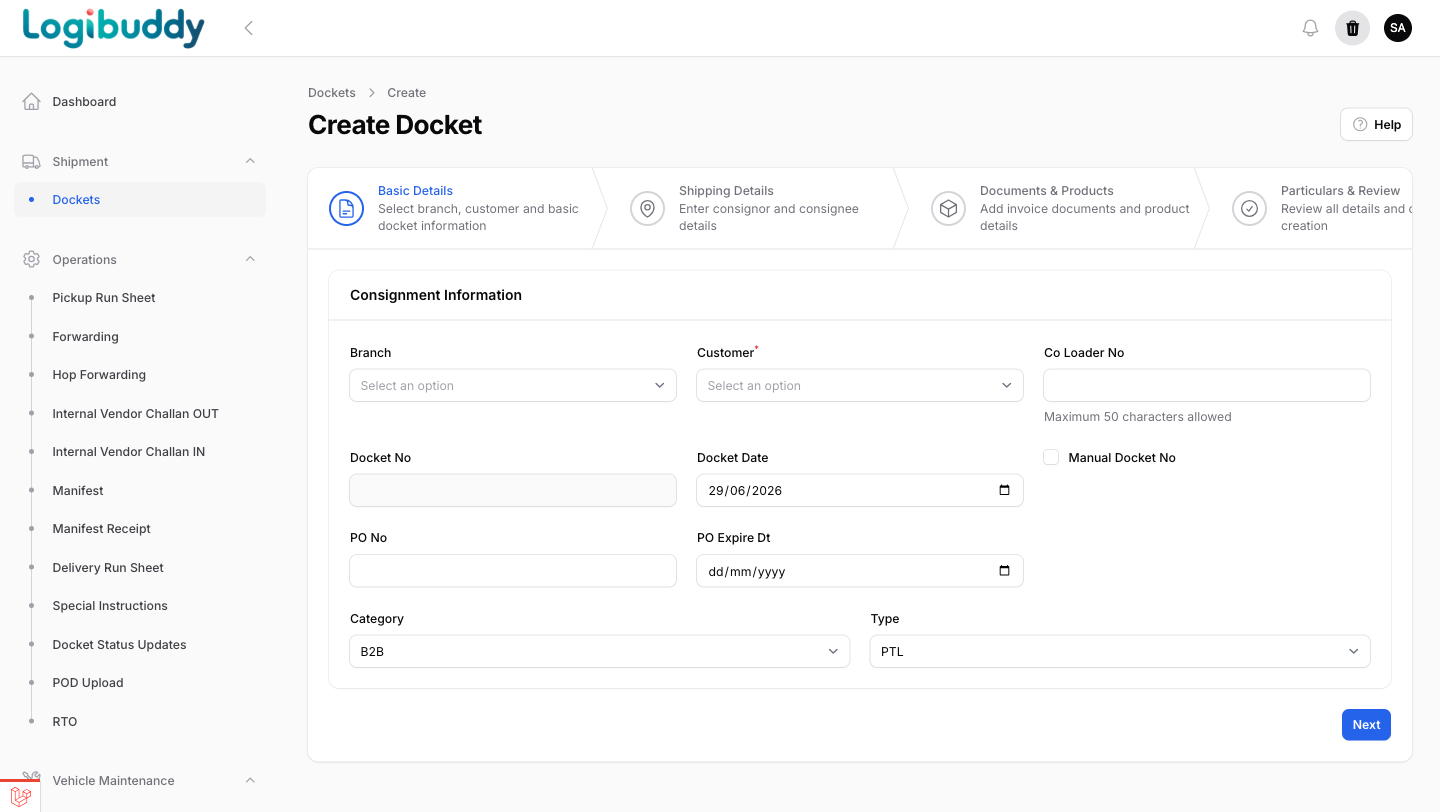Viewport: 1440px width, 812px height.
Task: Click the Consignment Information heading
Action: pyautogui.click(x=436, y=295)
